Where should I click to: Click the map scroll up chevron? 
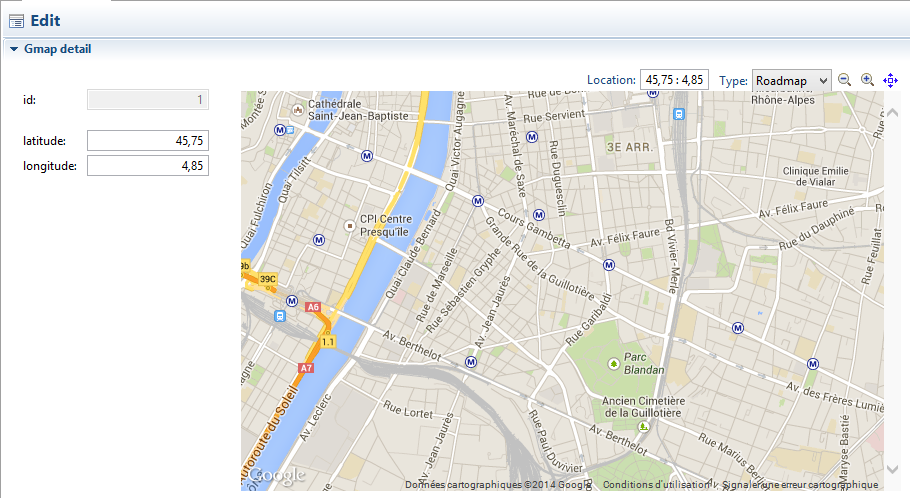click(x=892, y=112)
